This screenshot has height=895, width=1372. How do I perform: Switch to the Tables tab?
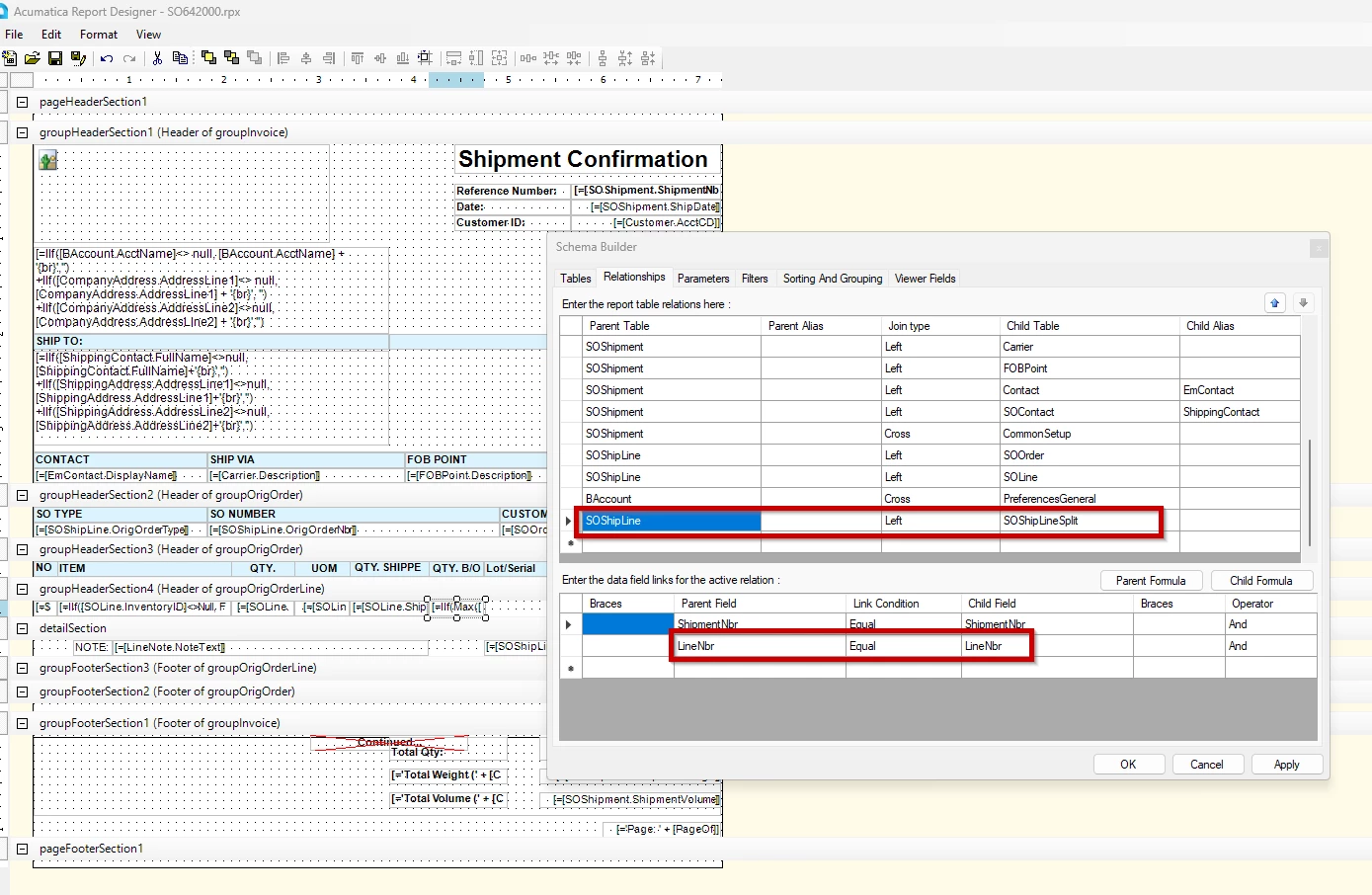point(576,279)
